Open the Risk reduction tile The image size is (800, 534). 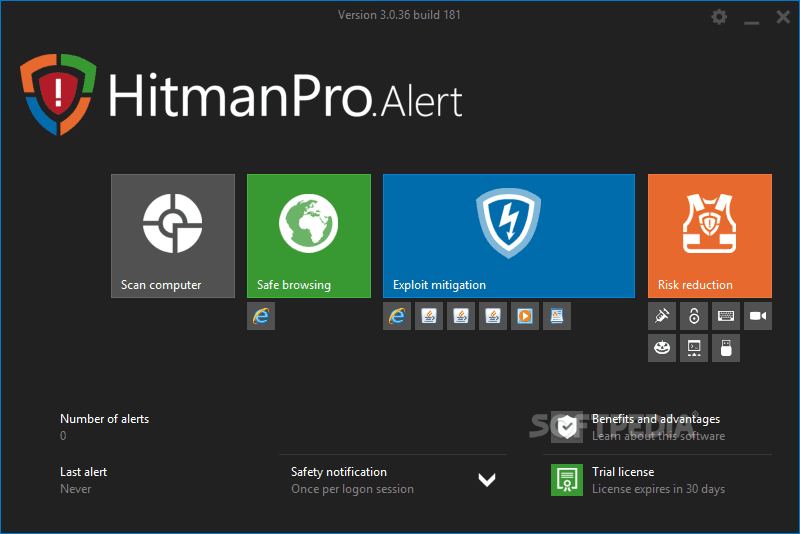[710, 236]
